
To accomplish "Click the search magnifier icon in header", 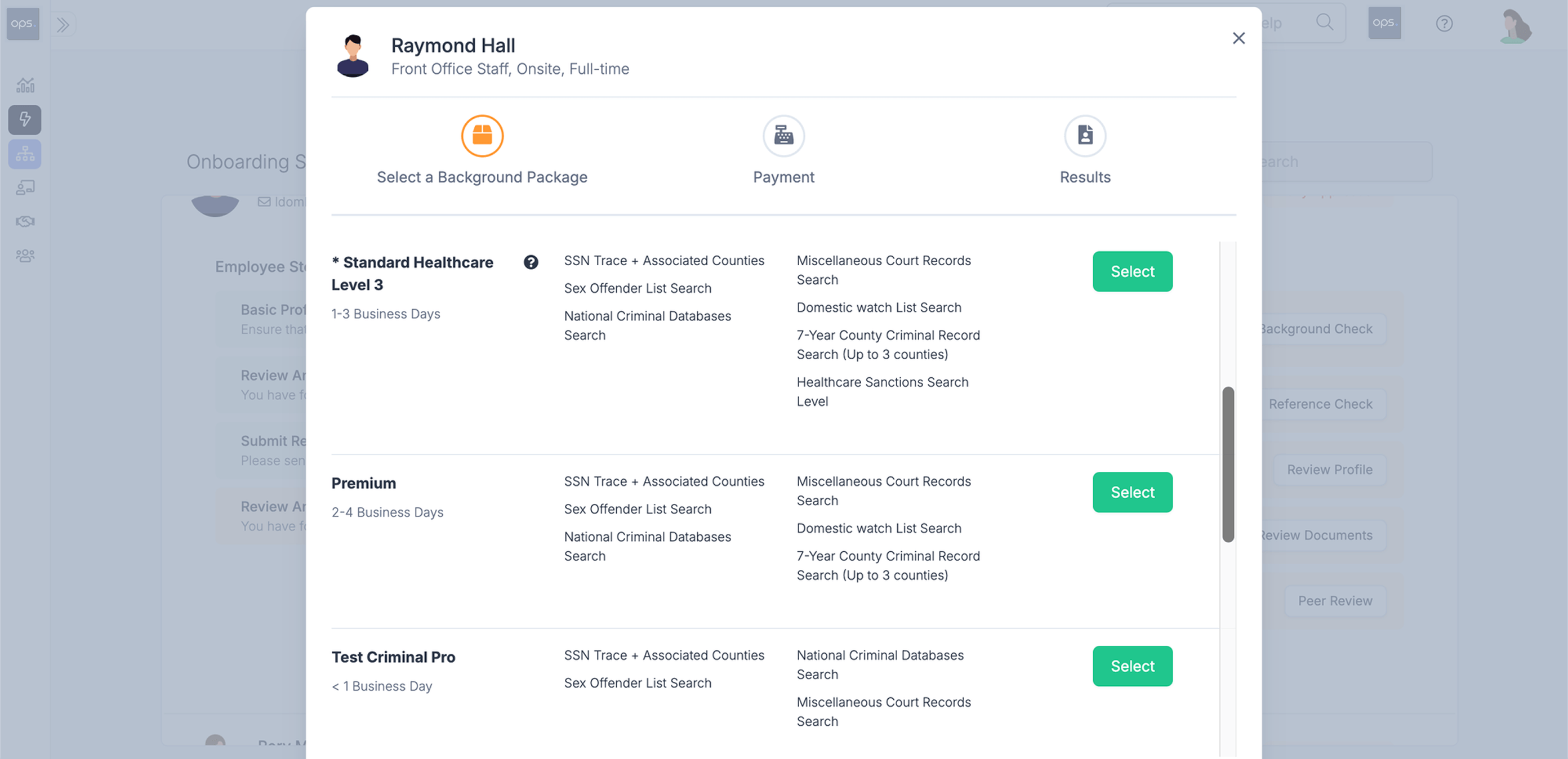I will (1325, 23).
